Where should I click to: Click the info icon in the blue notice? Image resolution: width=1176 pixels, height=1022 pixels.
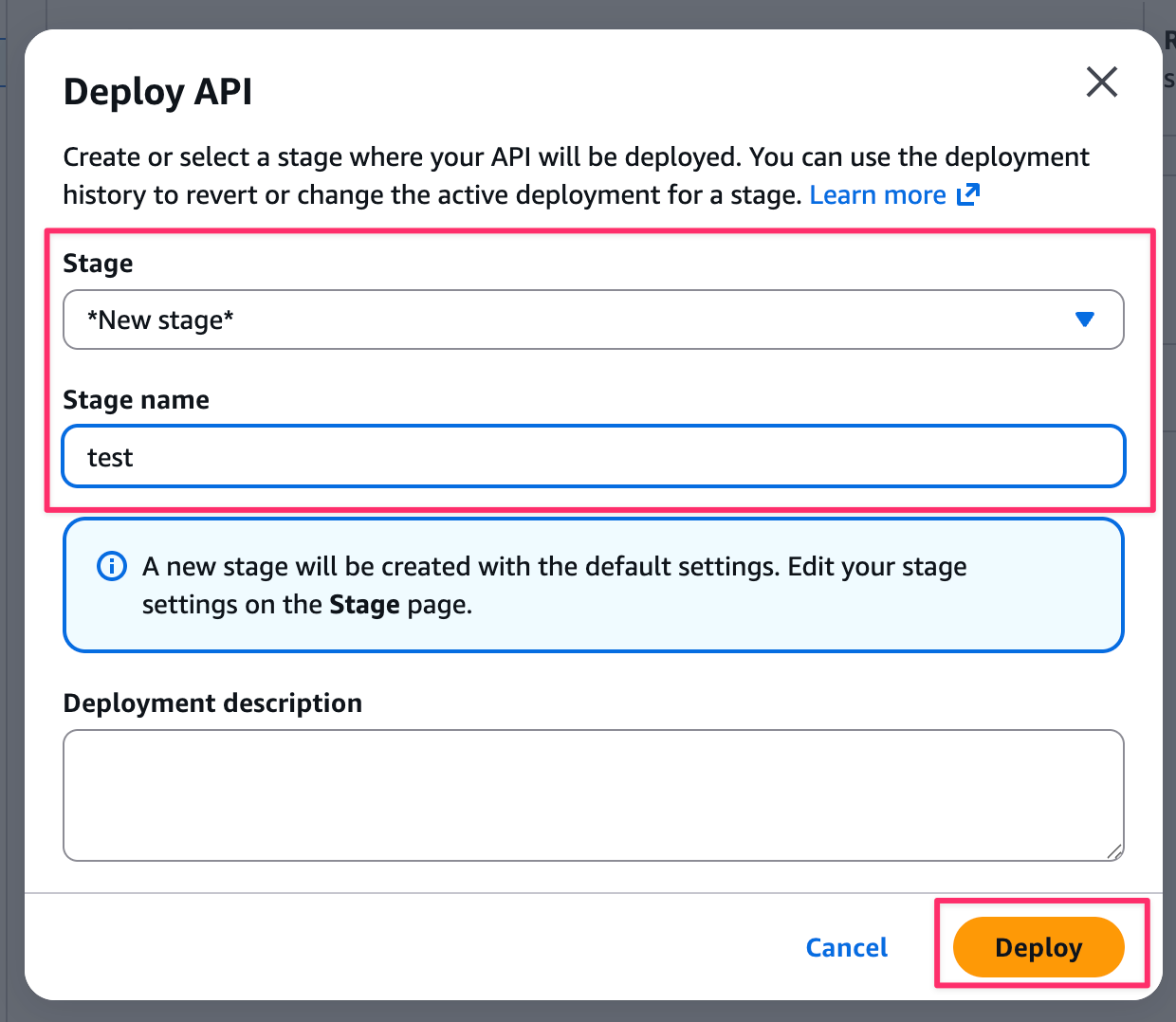112,567
